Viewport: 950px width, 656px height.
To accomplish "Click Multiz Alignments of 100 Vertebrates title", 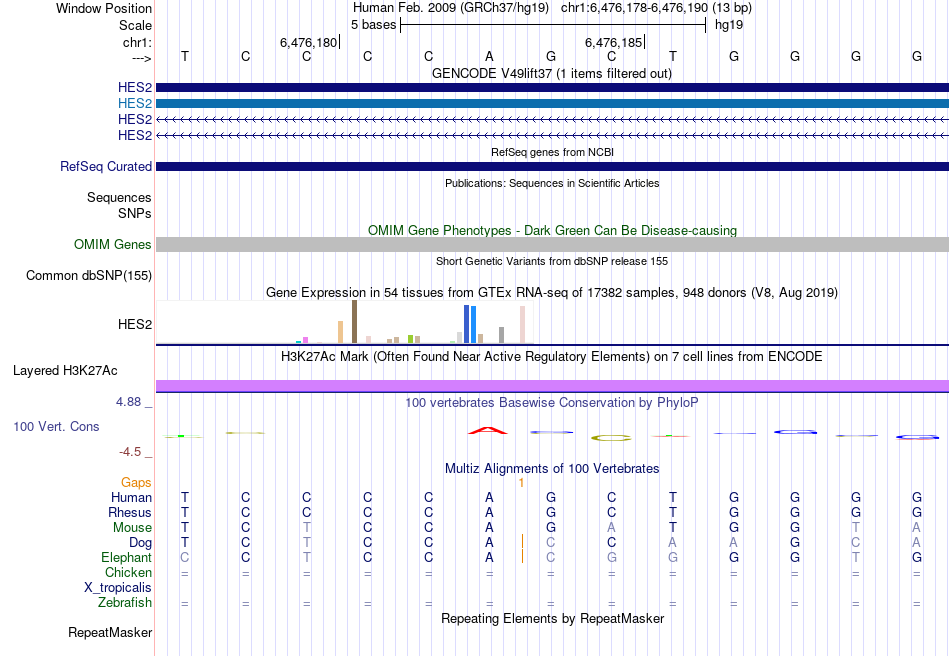I will point(552,468).
